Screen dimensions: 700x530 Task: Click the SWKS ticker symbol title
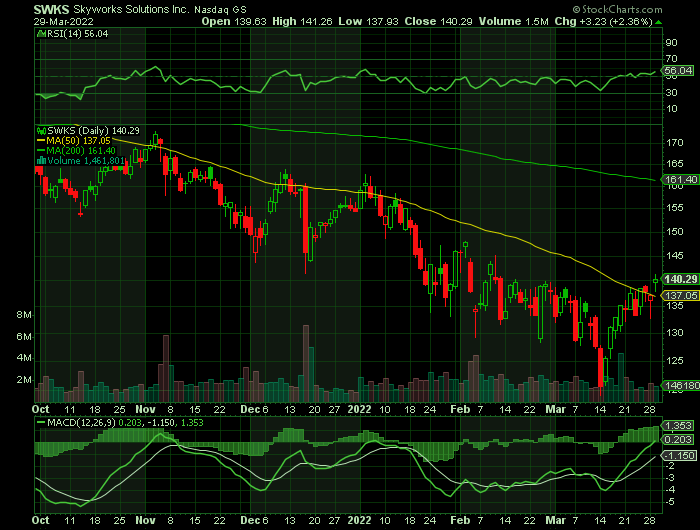click(x=51, y=9)
